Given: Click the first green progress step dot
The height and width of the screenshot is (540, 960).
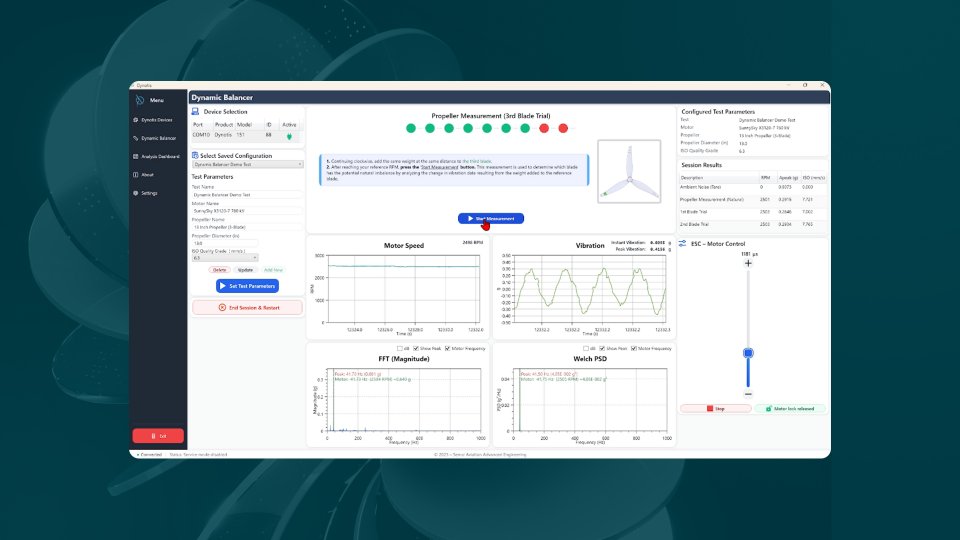Looking at the screenshot, I should click(x=411, y=128).
